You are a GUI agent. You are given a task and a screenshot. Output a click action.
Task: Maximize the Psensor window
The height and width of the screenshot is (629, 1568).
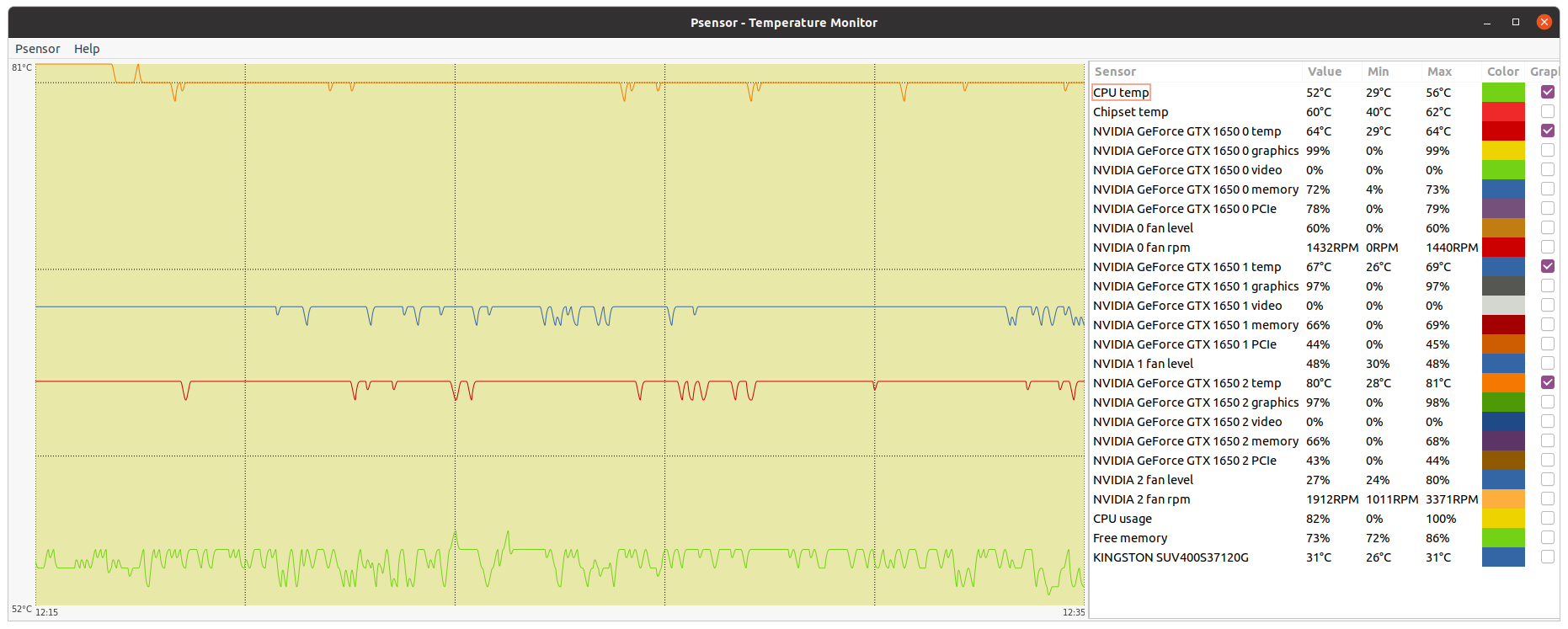coord(1516,22)
